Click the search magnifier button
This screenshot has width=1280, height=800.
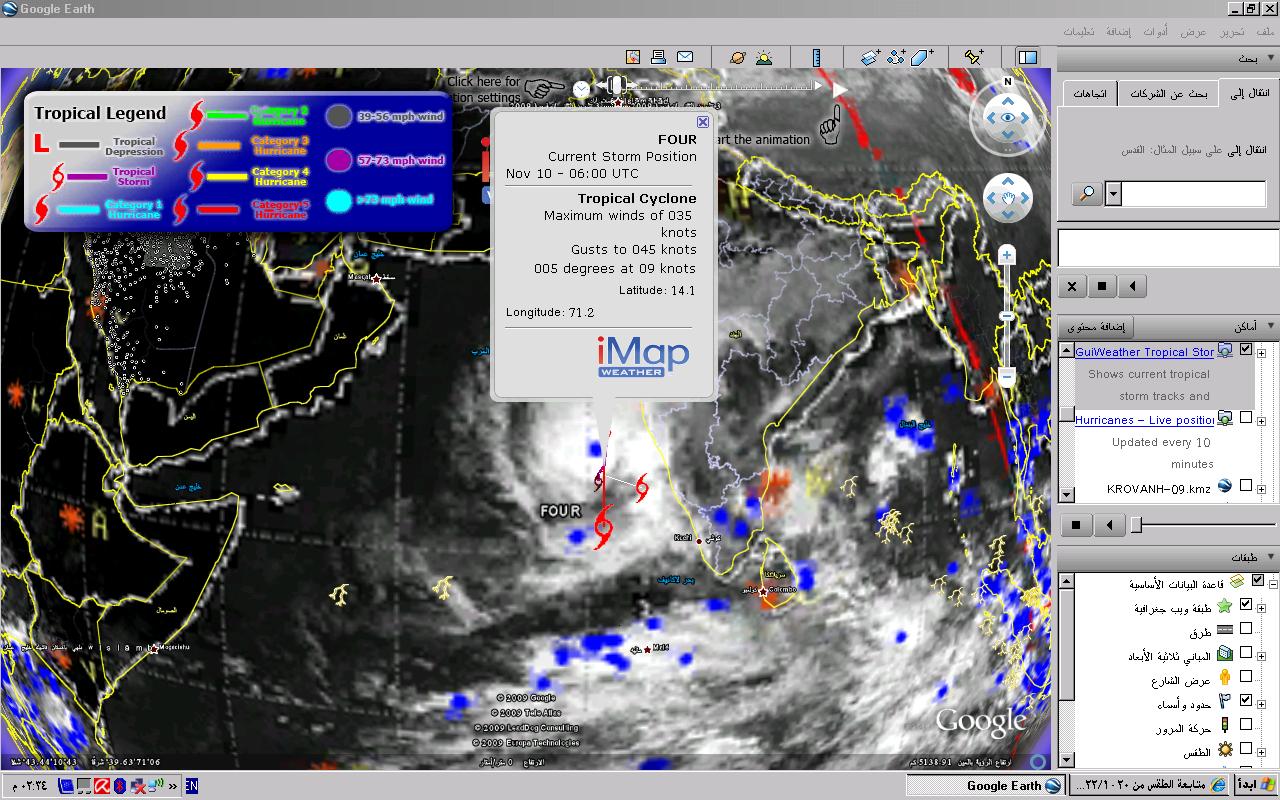pyautogui.click(x=1087, y=194)
